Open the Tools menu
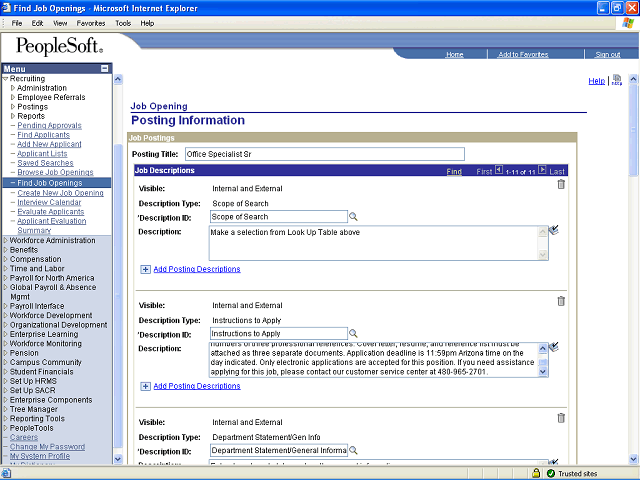 [x=123, y=23]
